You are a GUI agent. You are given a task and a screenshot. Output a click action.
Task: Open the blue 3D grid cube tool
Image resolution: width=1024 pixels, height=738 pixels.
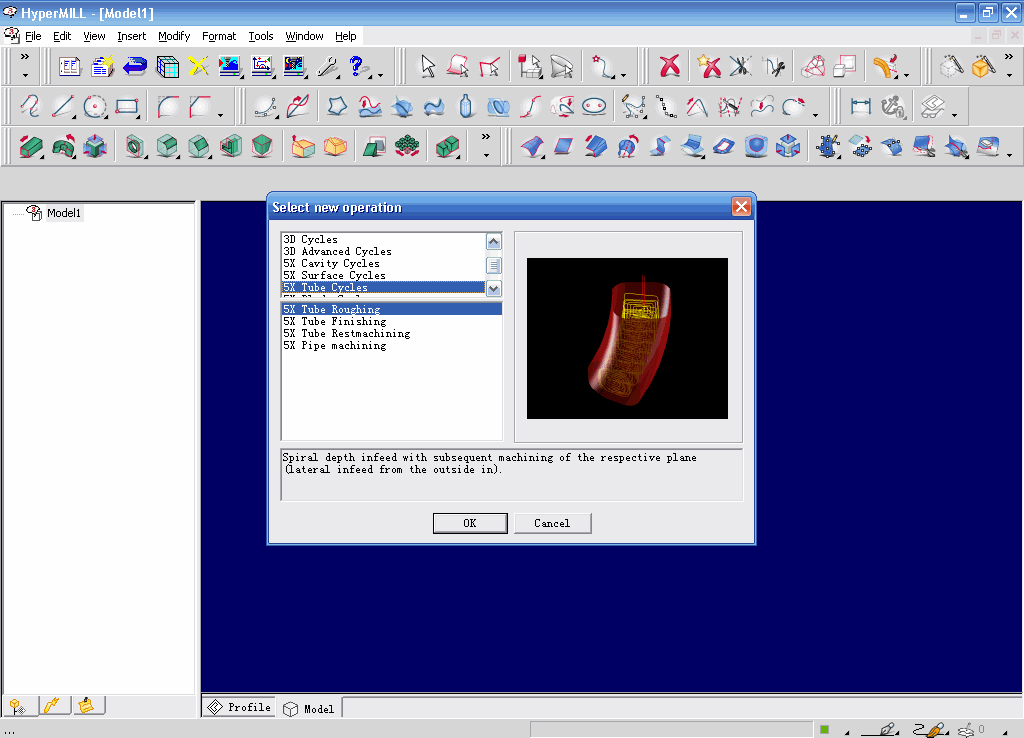click(167, 66)
